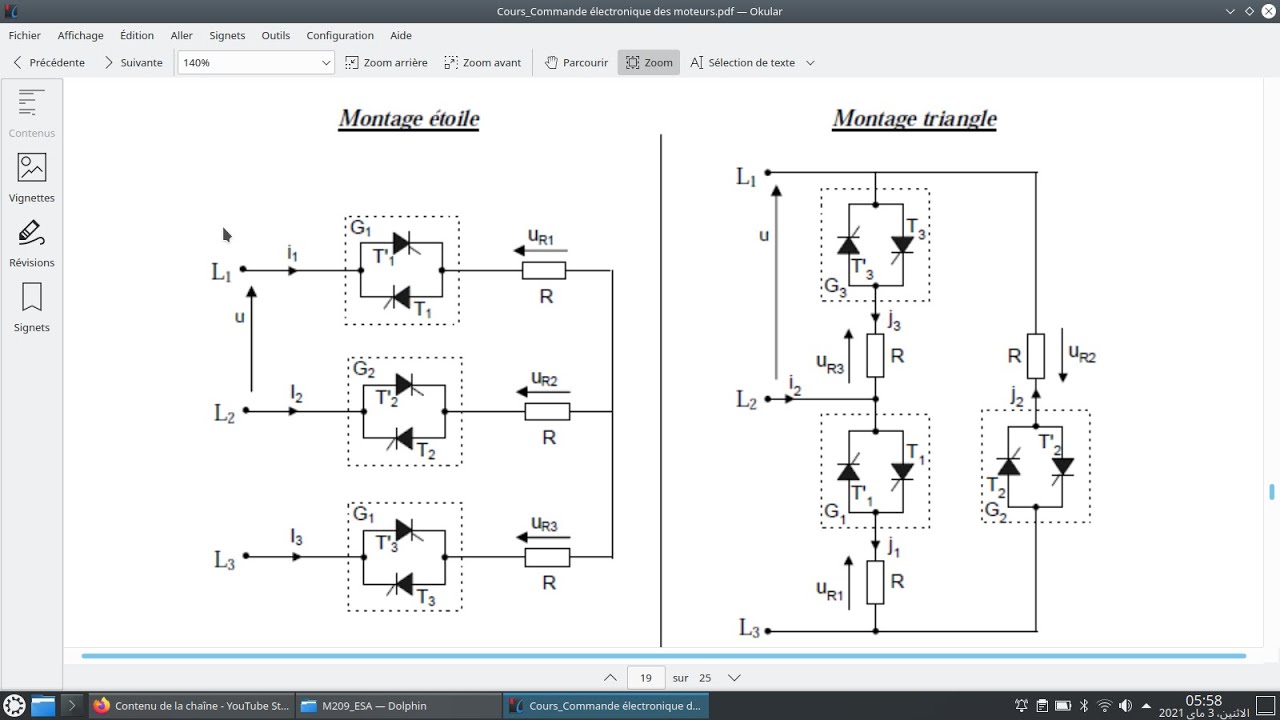Select the Sélection de texte tool
The height and width of the screenshot is (720, 1280).
coord(743,62)
